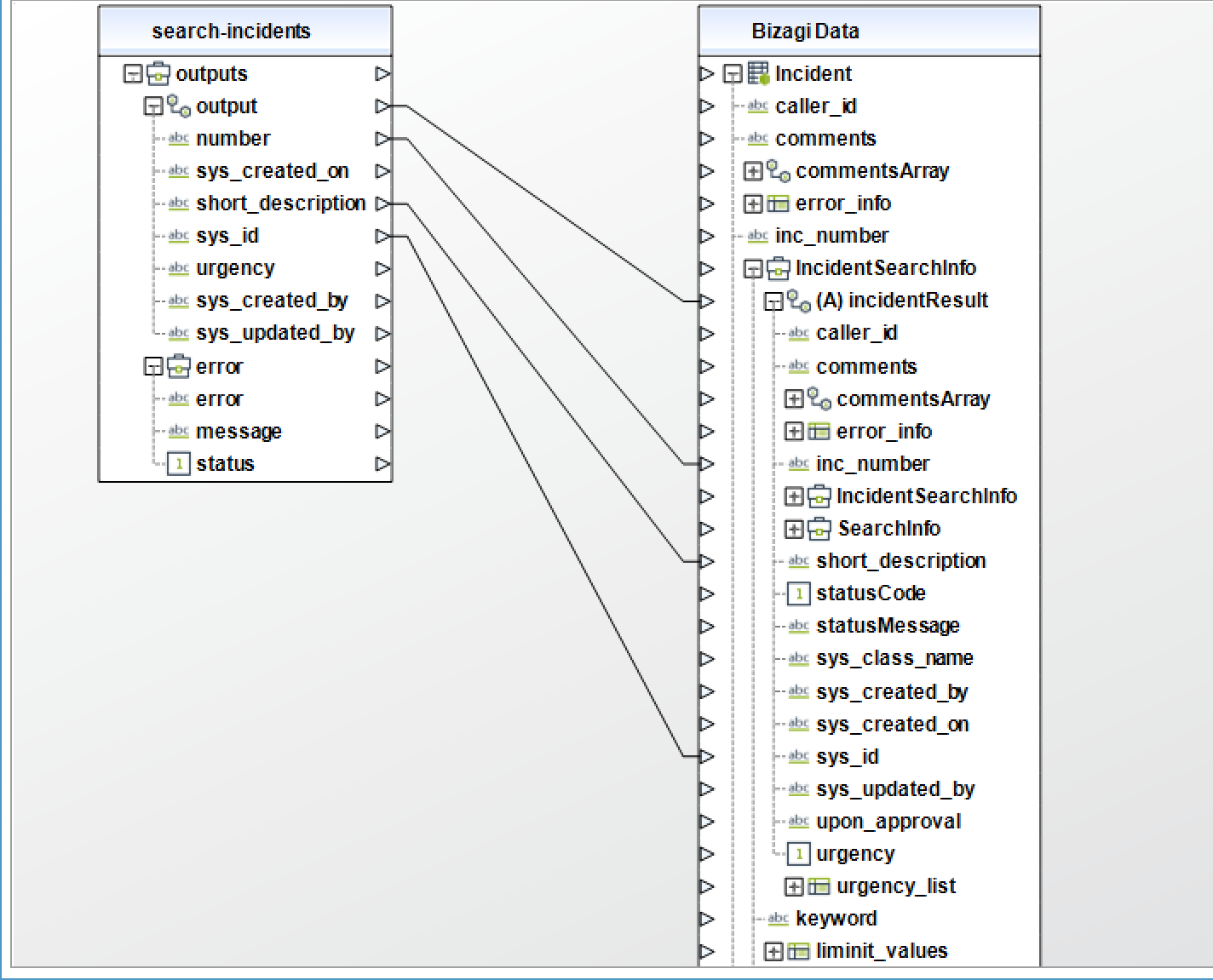Click the Bizagi Data panel header
The width and height of the screenshot is (1213, 980).
[869, 32]
